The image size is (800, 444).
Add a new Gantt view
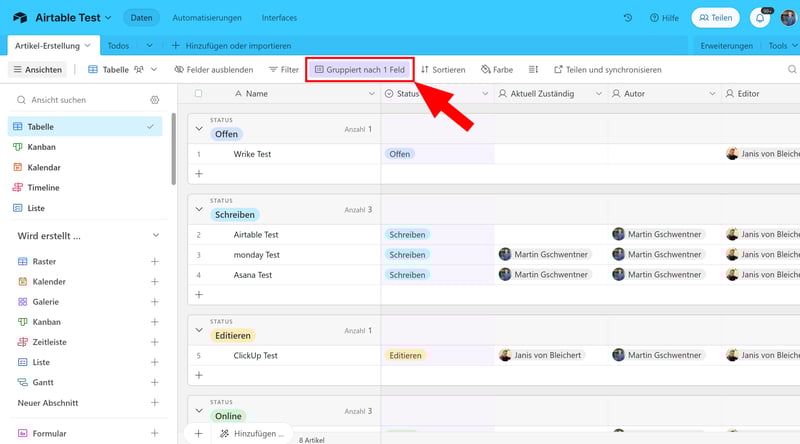[154, 382]
